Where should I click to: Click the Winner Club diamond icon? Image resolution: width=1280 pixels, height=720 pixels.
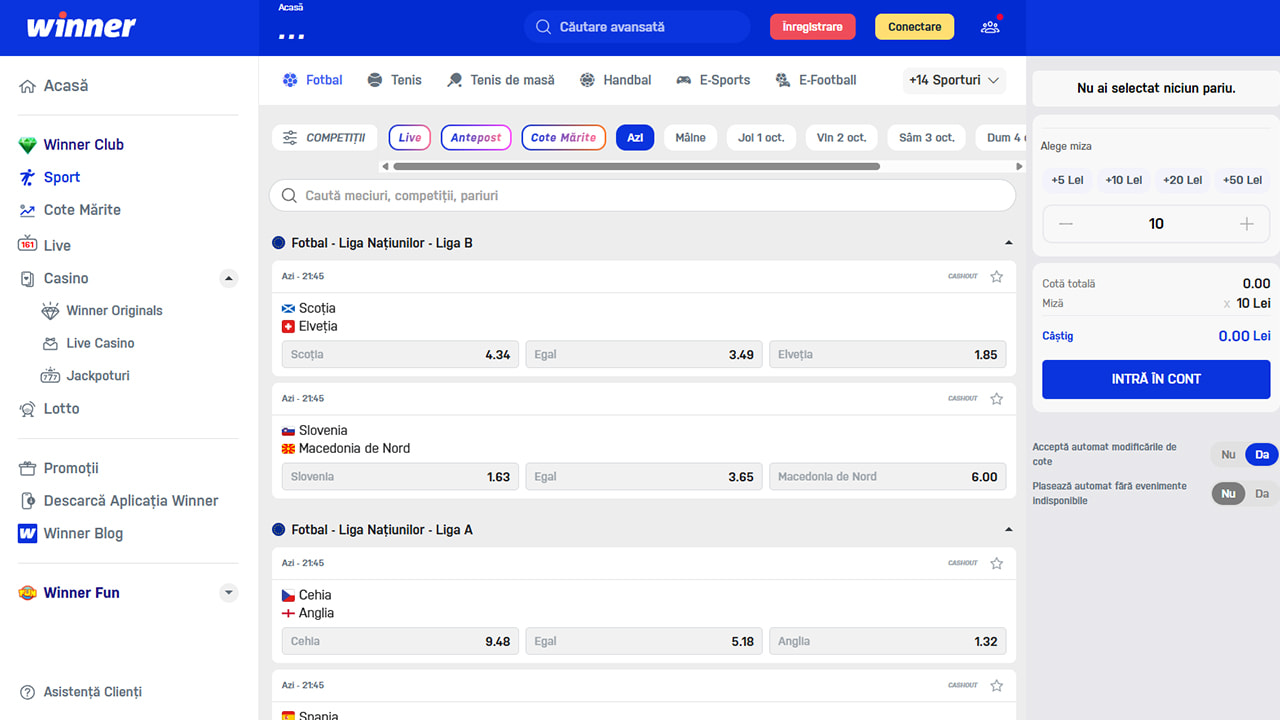coord(27,145)
